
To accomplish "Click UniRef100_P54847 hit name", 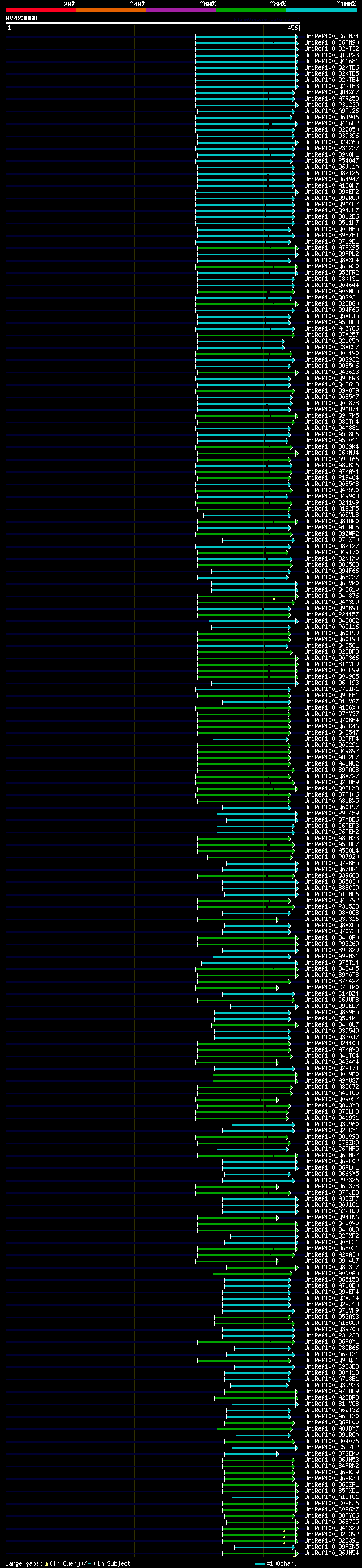I will point(331,160).
